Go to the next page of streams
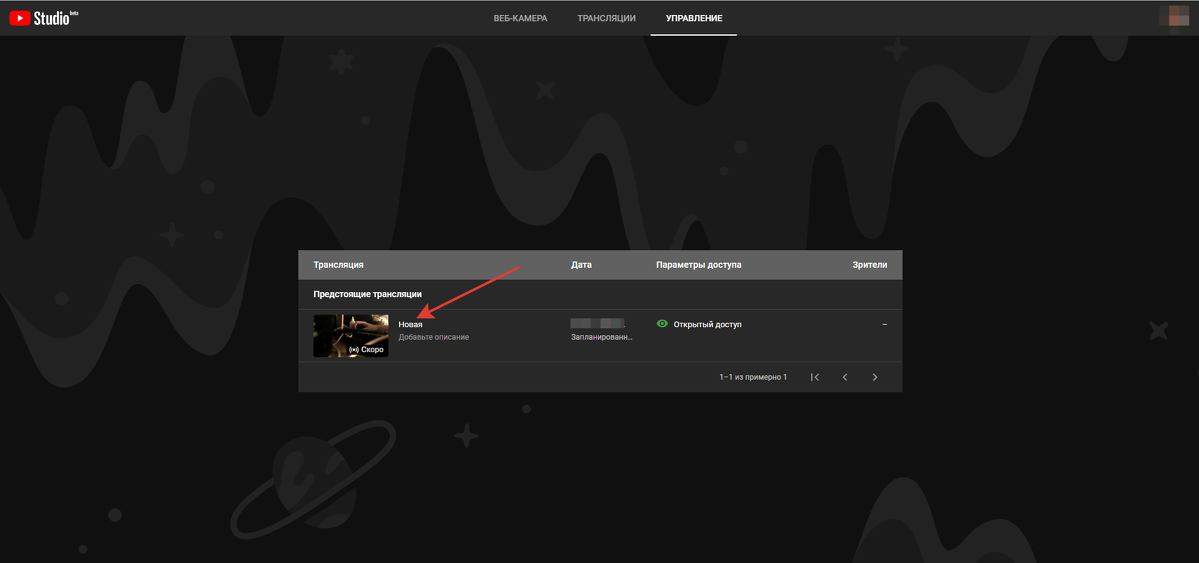 (x=875, y=377)
